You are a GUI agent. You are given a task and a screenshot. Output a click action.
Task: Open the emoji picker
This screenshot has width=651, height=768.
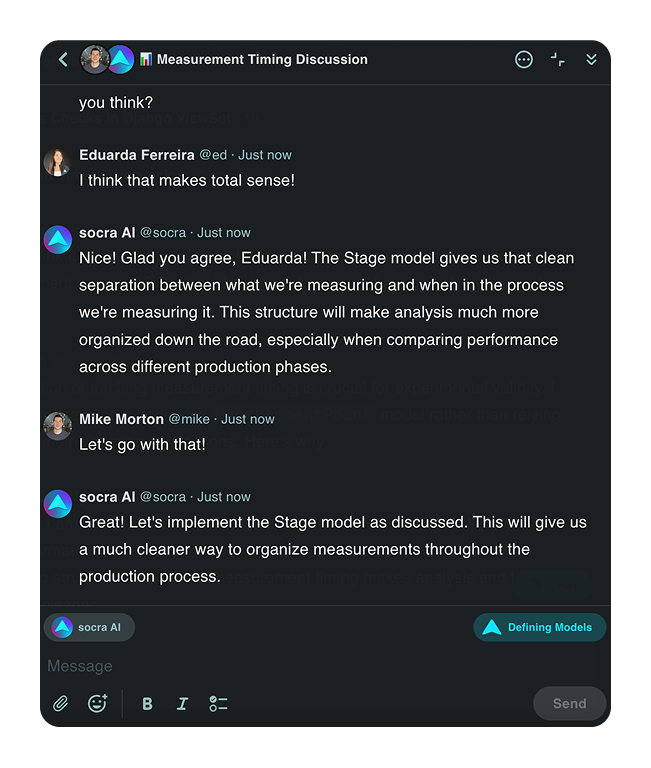[97, 704]
